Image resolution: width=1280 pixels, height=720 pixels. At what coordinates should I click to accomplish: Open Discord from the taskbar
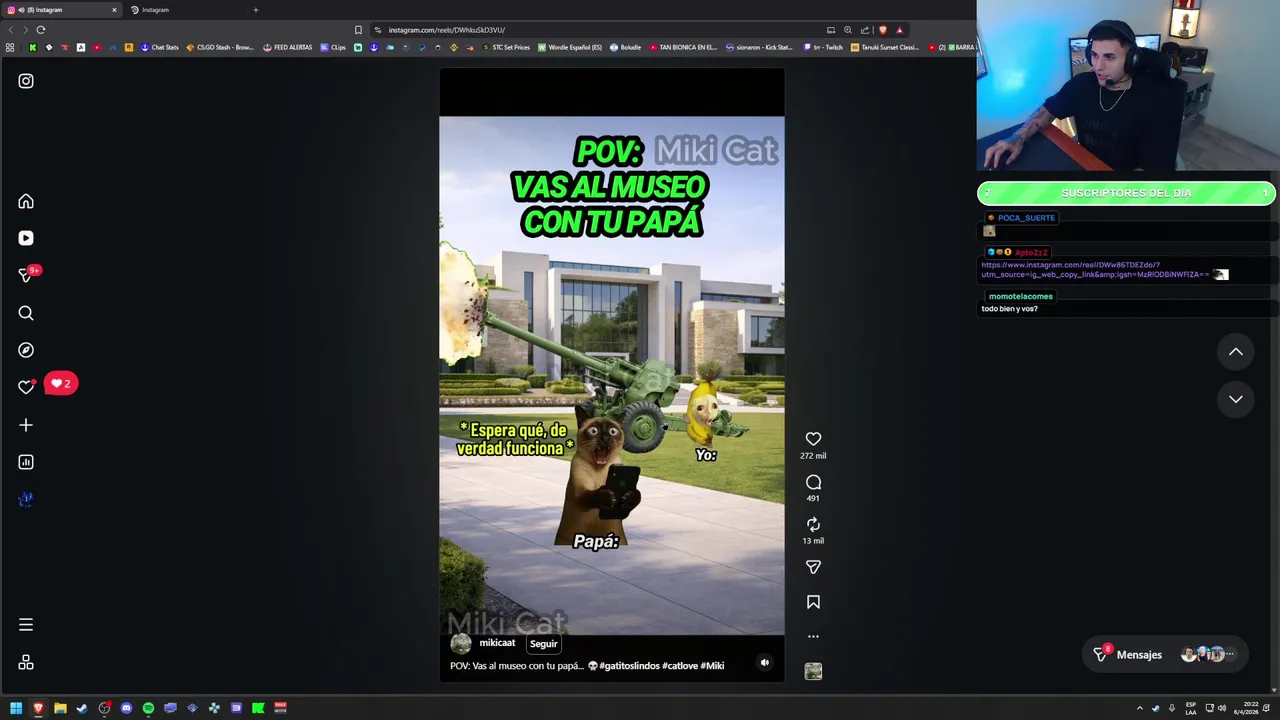126,708
